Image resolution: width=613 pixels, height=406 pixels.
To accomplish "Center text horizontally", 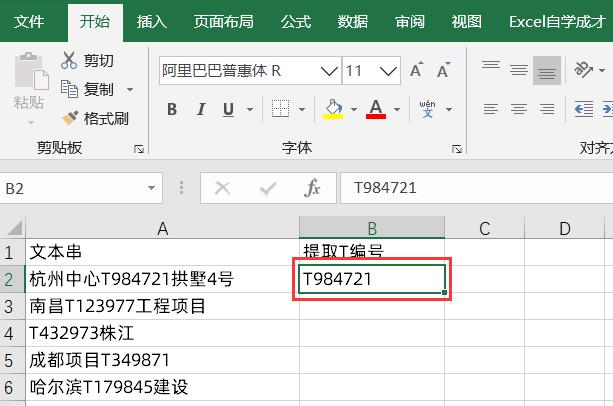I will pos(519,109).
